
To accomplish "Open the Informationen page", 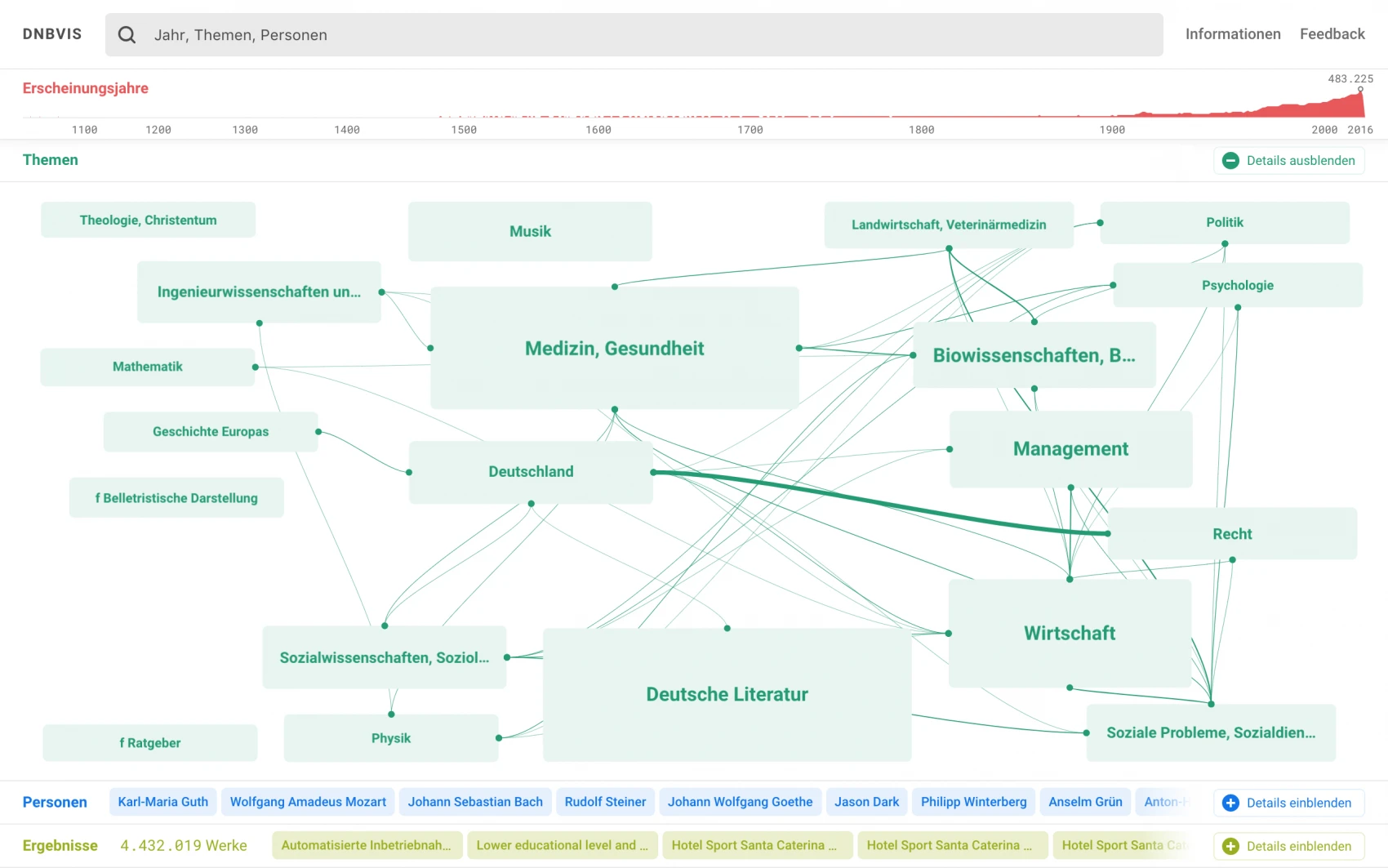I will tap(1233, 34).
